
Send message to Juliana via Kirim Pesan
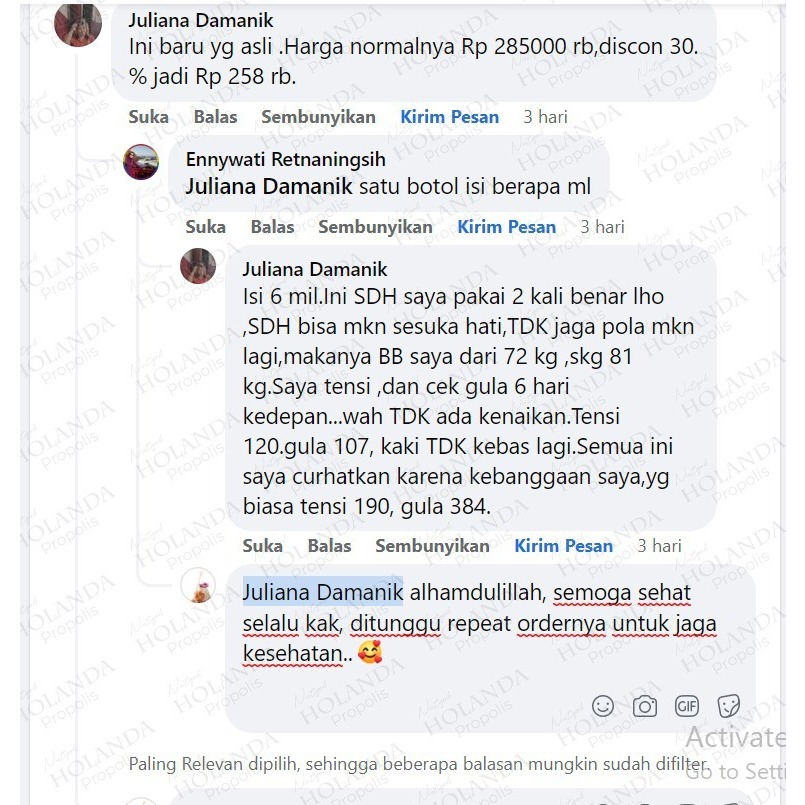(x=450, y=117)
